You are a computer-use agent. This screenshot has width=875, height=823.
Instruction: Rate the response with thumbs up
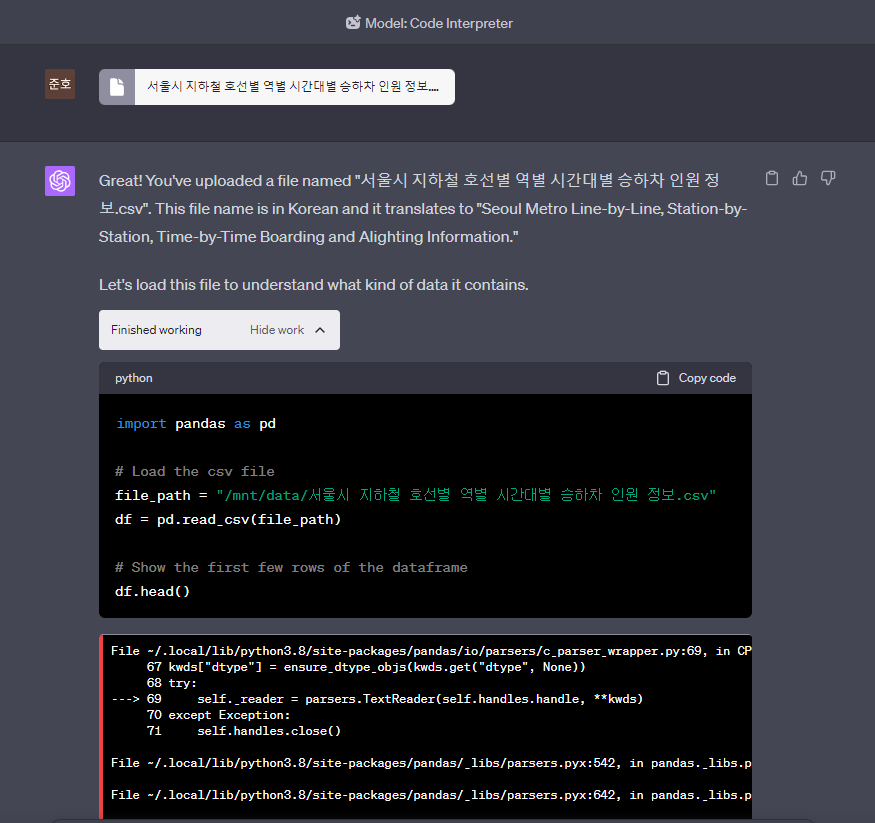799,177
